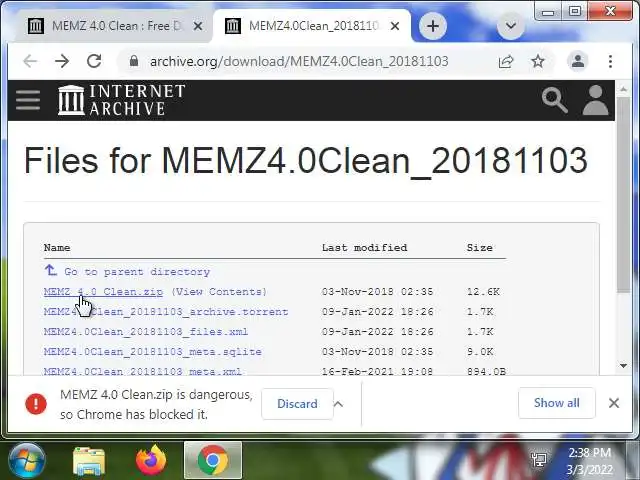Open the Windows Start menu
Screen dimensions: 640x480
(x=27, y=460)
